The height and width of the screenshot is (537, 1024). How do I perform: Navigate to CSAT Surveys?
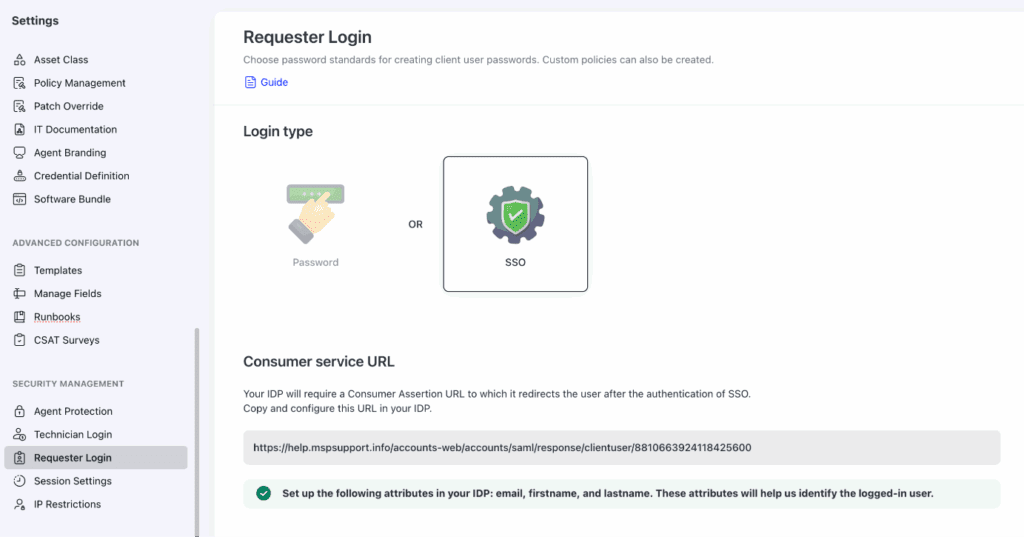[66, 340]
